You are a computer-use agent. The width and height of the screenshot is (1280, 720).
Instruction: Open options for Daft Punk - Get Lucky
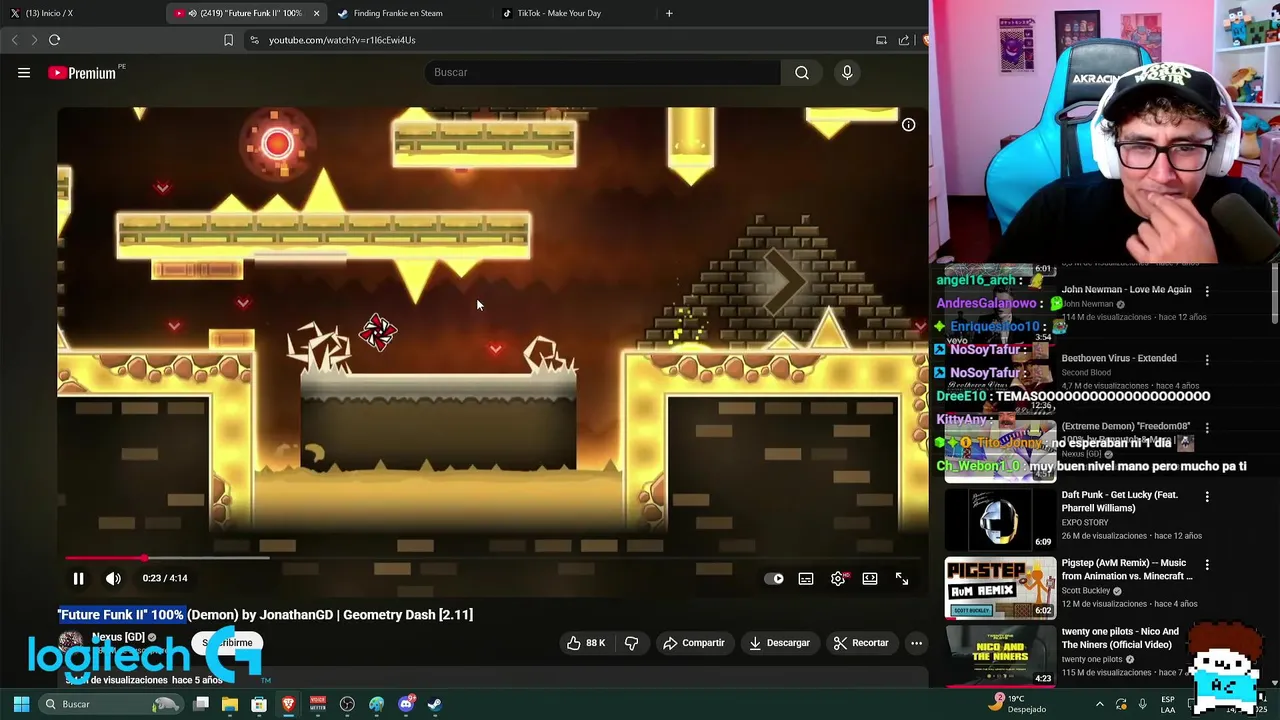1207,496
